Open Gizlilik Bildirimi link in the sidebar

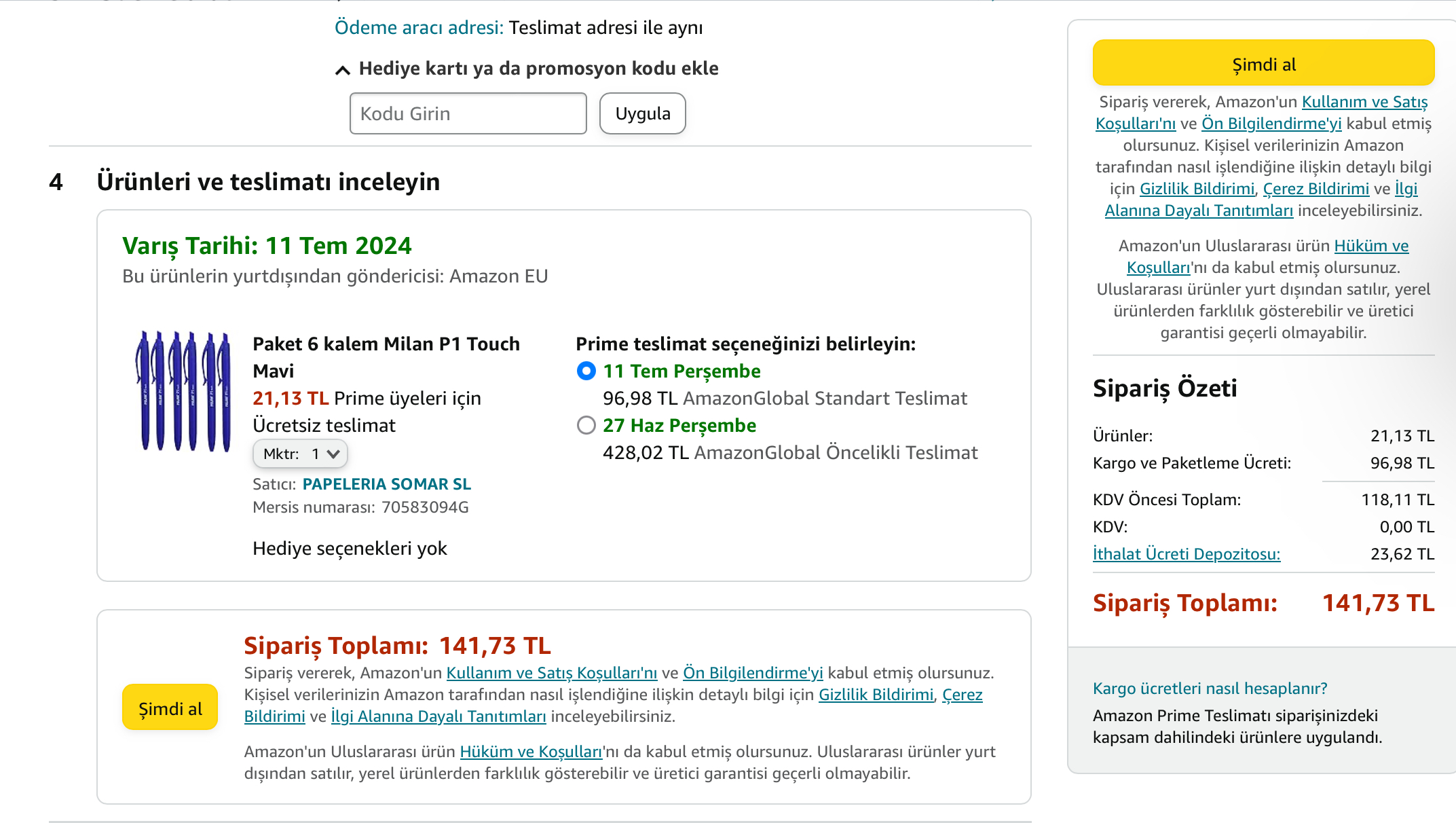(x=1197, y=189)
